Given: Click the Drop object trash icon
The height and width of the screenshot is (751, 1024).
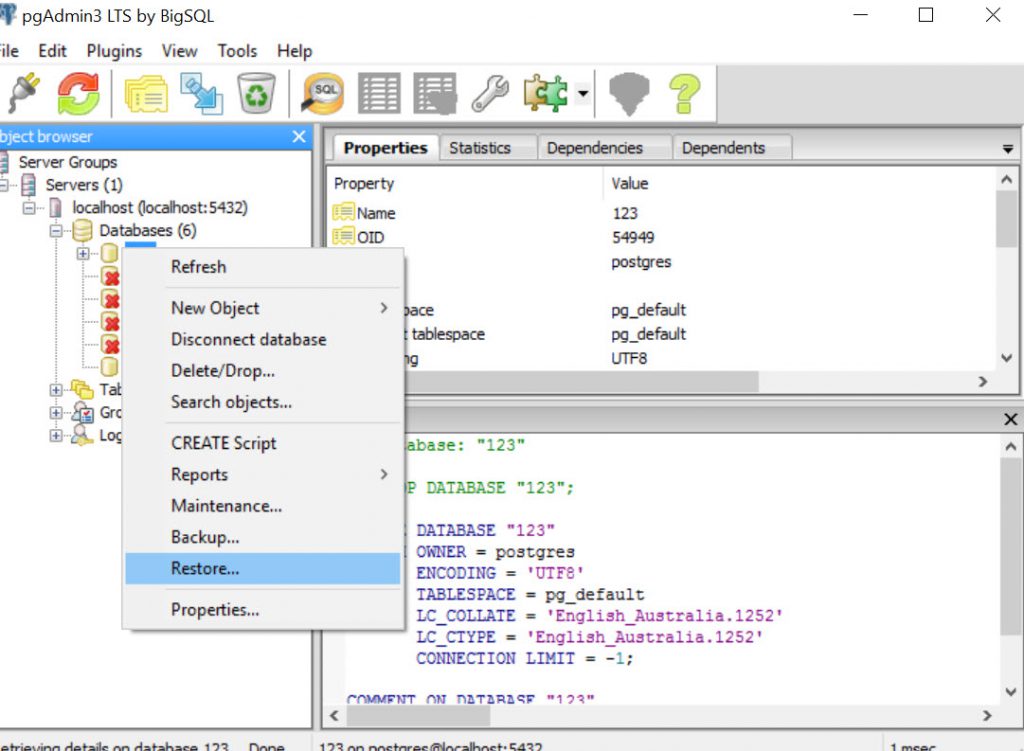Looking at the screenshot, I should coord(257,93).
